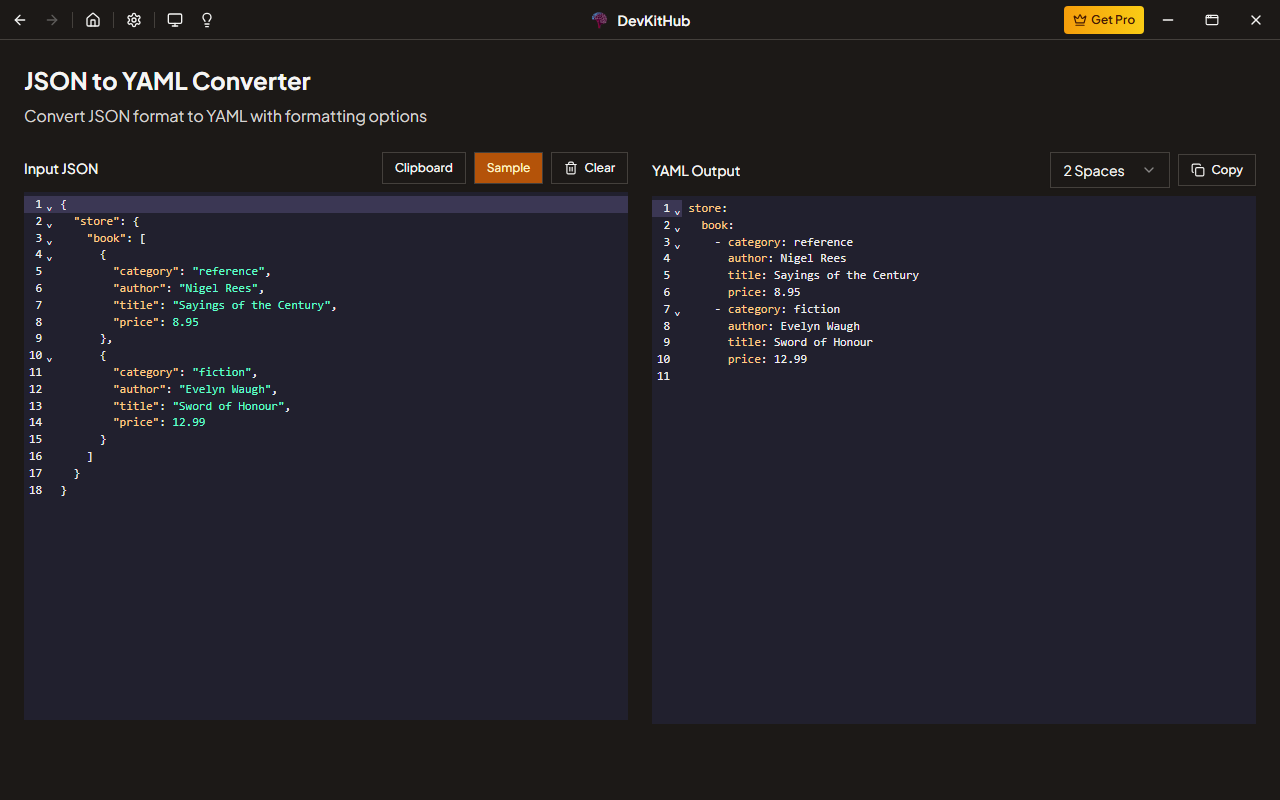
Task: Click the Get Pro button text
Action: tap(1113, 20)
